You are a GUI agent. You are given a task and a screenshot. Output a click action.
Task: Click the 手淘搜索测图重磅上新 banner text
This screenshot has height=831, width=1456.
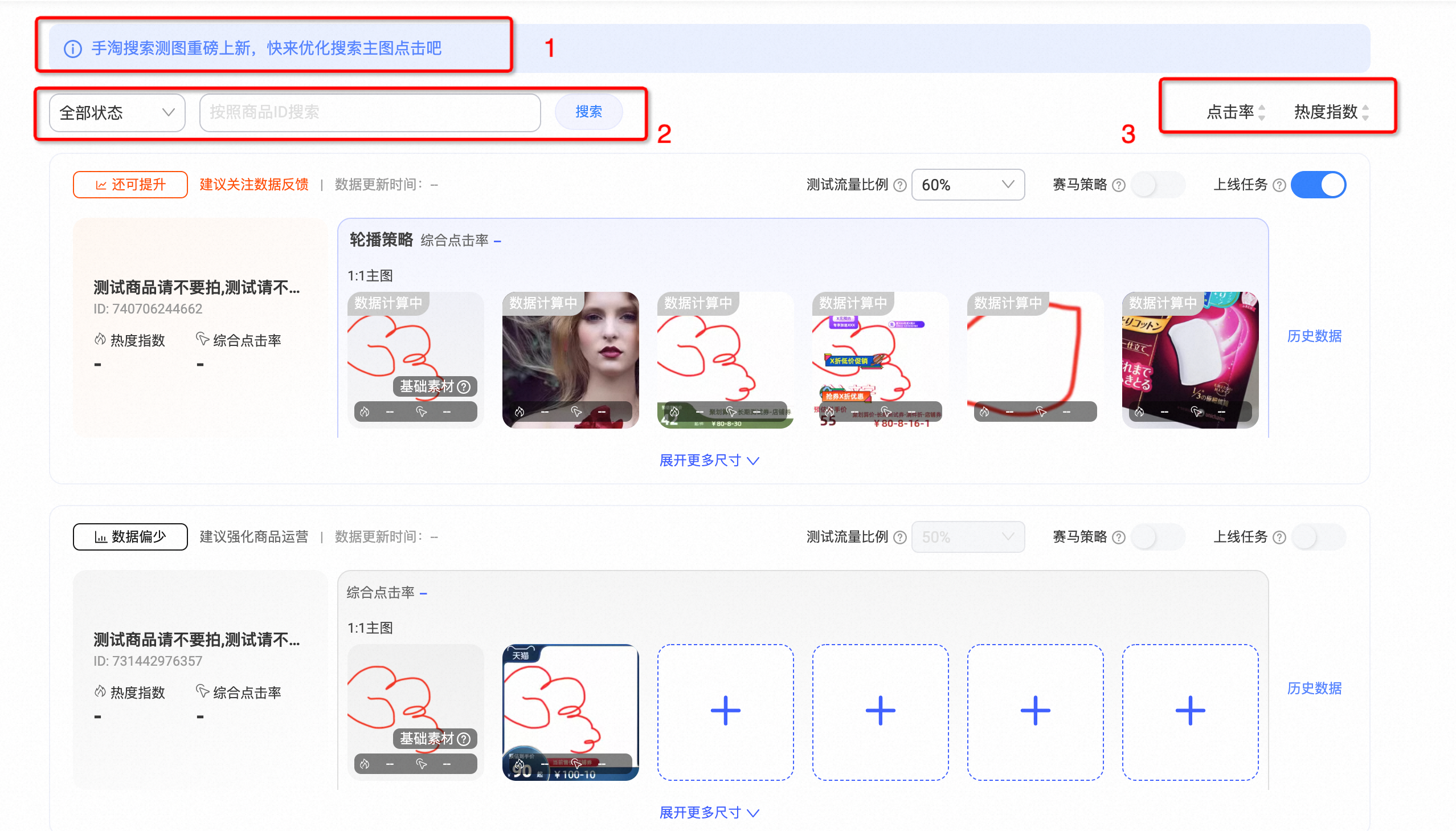[x=267, y=48]
